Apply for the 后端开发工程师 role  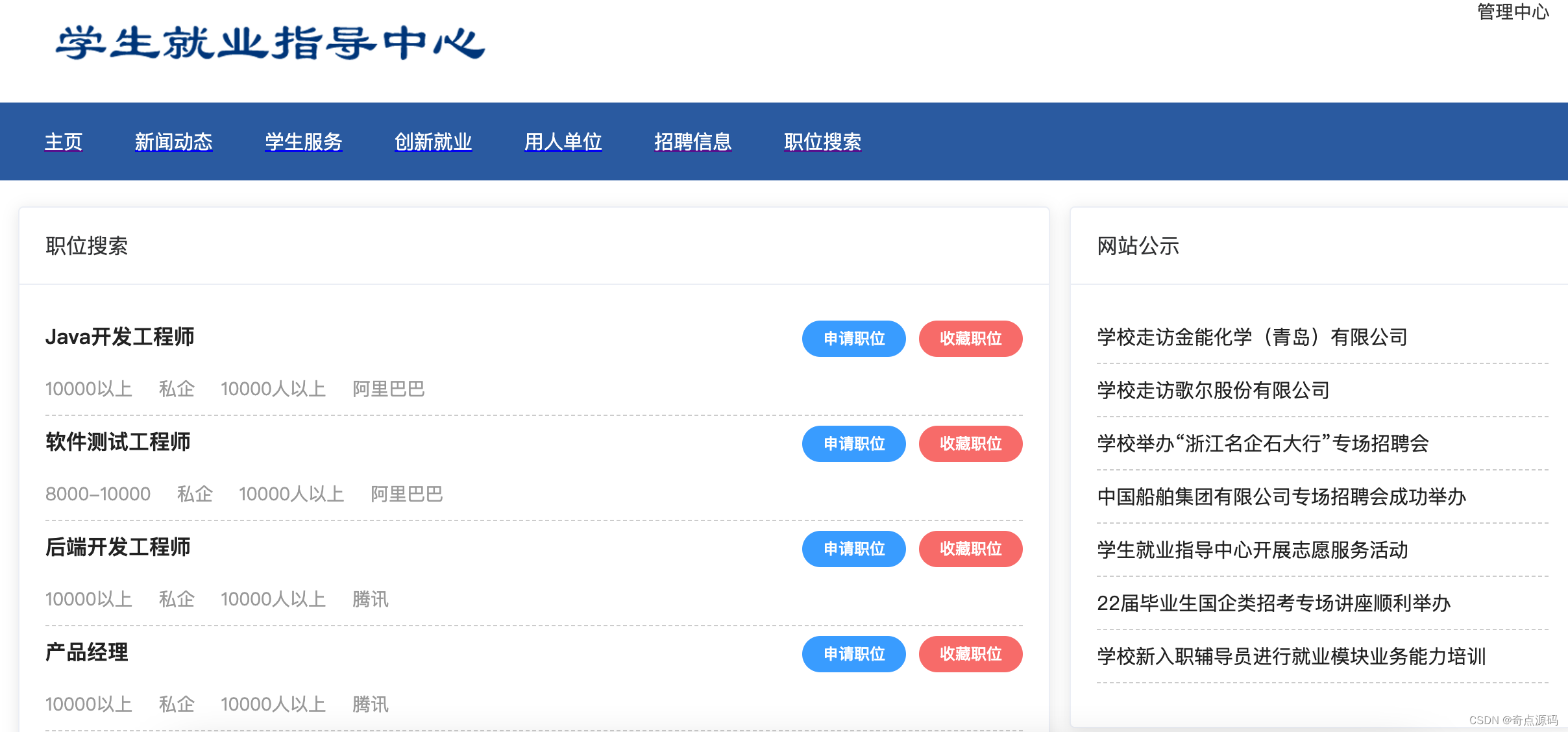pos(853,549)
